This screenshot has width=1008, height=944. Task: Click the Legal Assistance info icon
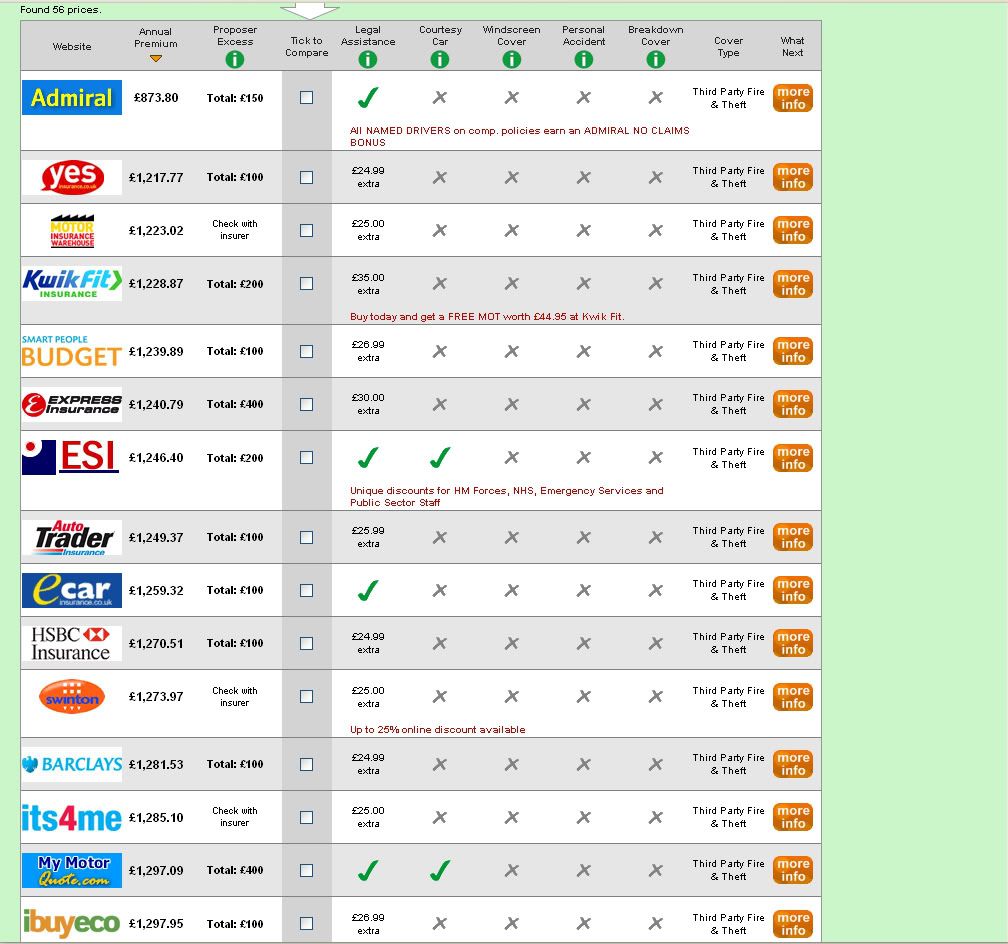tap(367, 60)
